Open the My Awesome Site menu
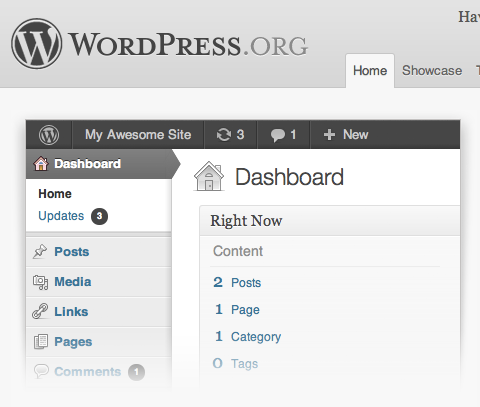The image size is (480, 407). click(x=138, y=135)
